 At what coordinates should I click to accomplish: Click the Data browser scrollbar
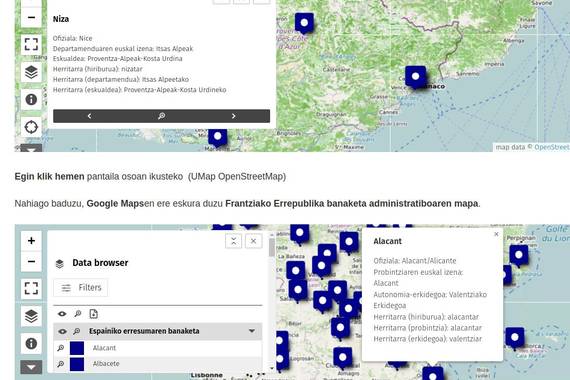(x=272, y=247)
